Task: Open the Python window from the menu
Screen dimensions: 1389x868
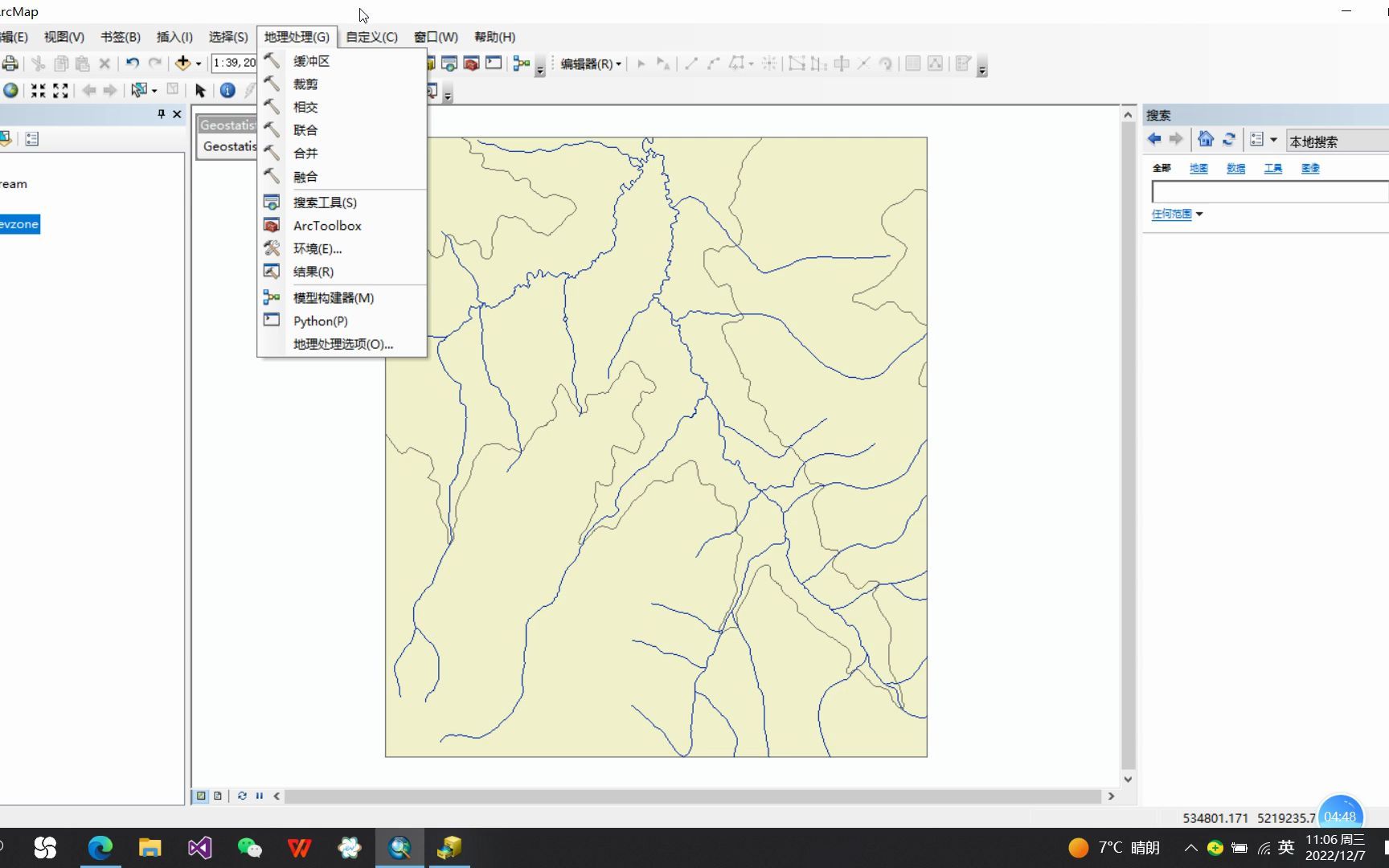Action: click(320, 320)
